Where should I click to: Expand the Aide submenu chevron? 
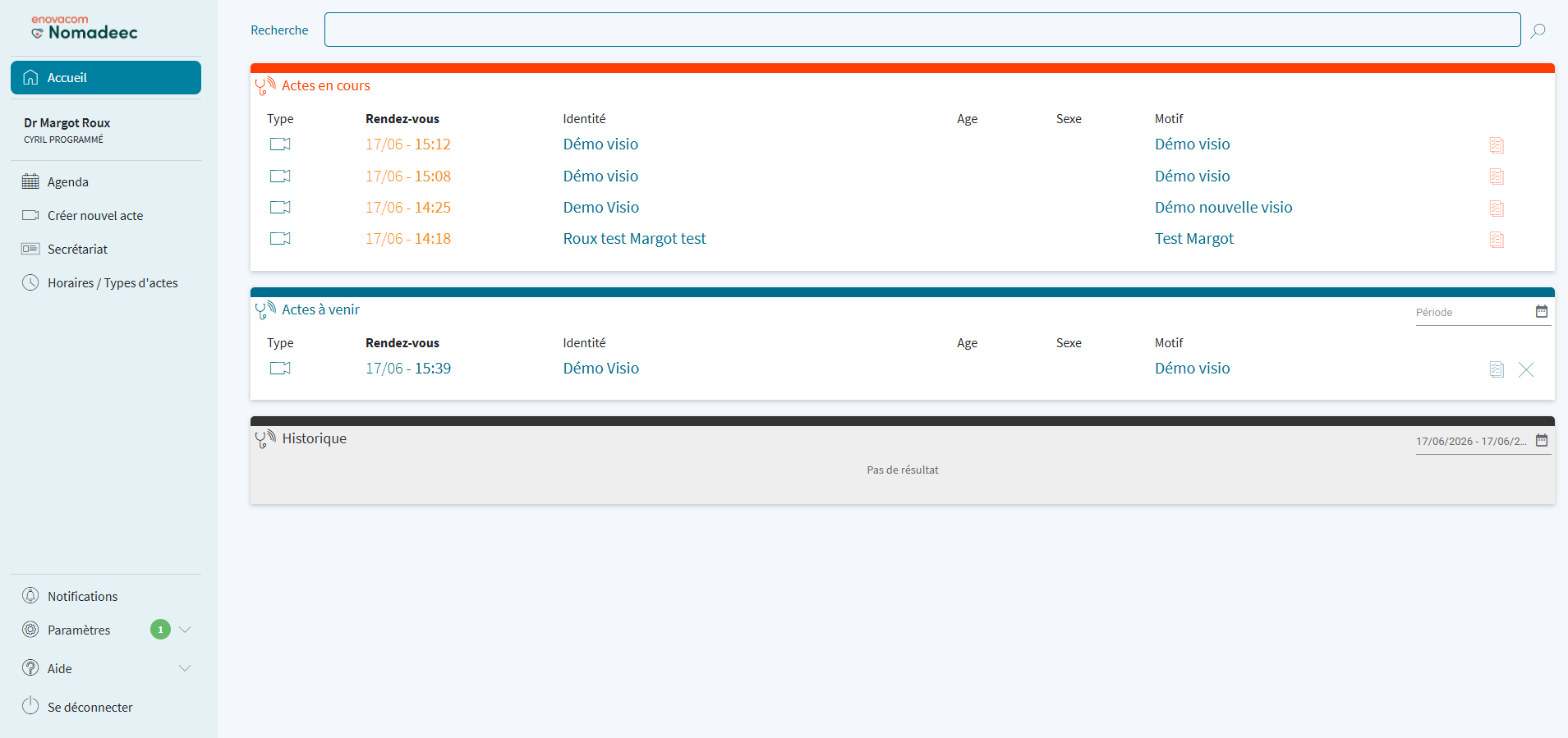click(185, 668)
